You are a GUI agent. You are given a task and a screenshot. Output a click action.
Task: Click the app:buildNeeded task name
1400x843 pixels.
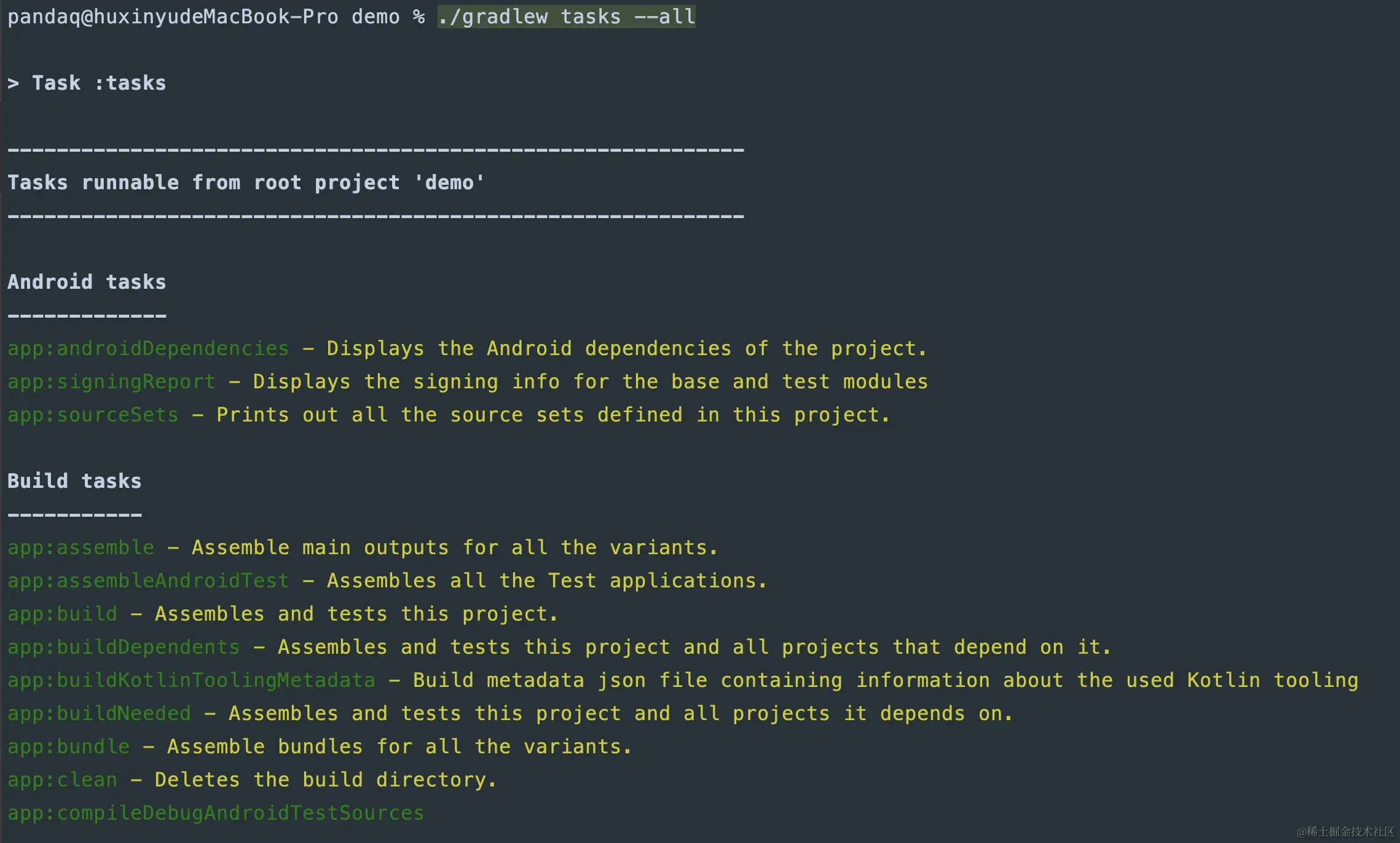[x=99, y=713]
